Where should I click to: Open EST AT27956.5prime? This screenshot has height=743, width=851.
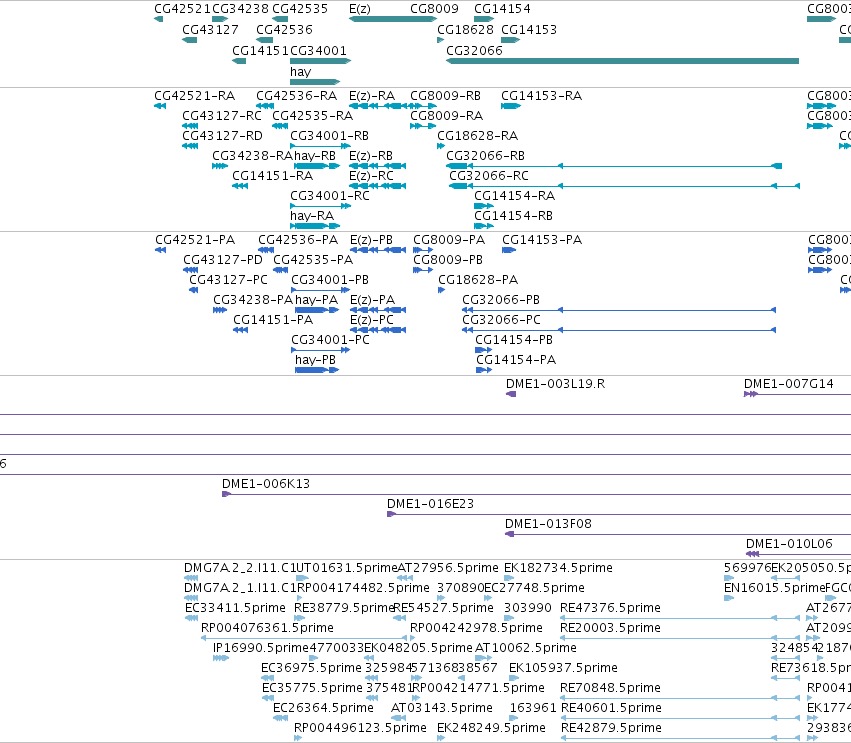point(448,568)
